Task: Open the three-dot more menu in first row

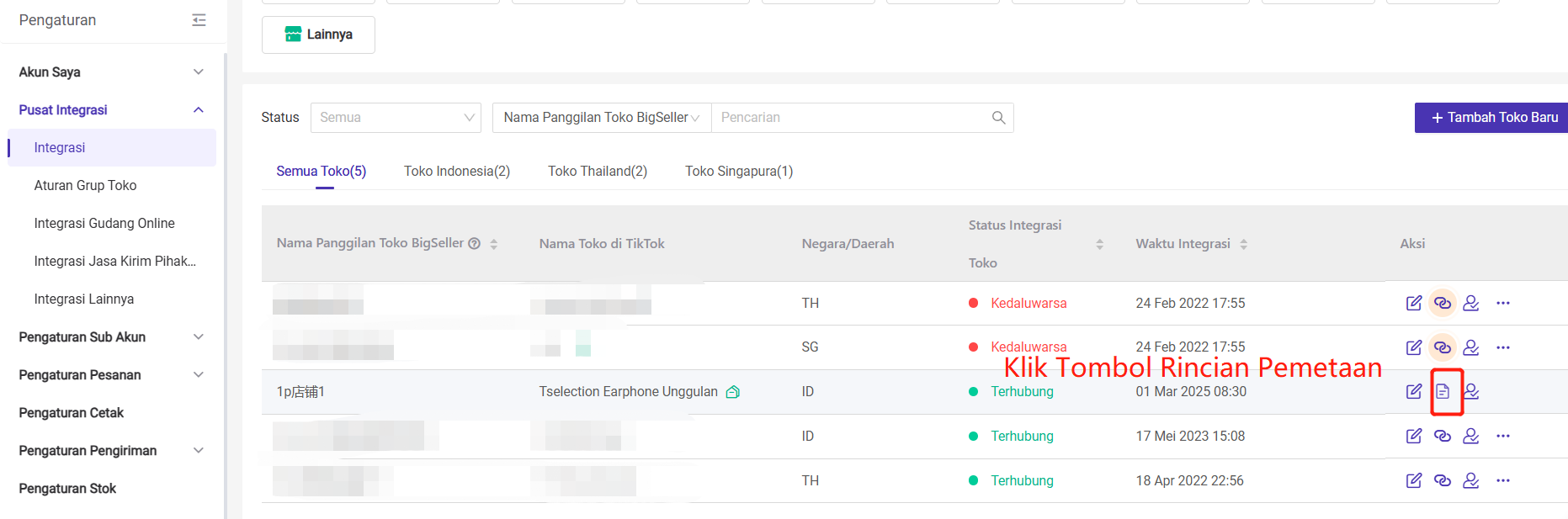Action: (1503, 303)
